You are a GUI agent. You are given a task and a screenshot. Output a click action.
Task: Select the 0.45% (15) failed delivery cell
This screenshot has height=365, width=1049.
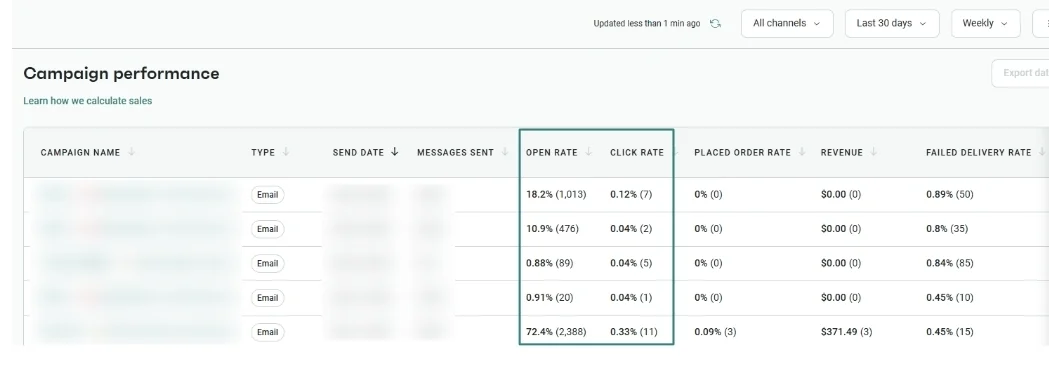[949, 332]
